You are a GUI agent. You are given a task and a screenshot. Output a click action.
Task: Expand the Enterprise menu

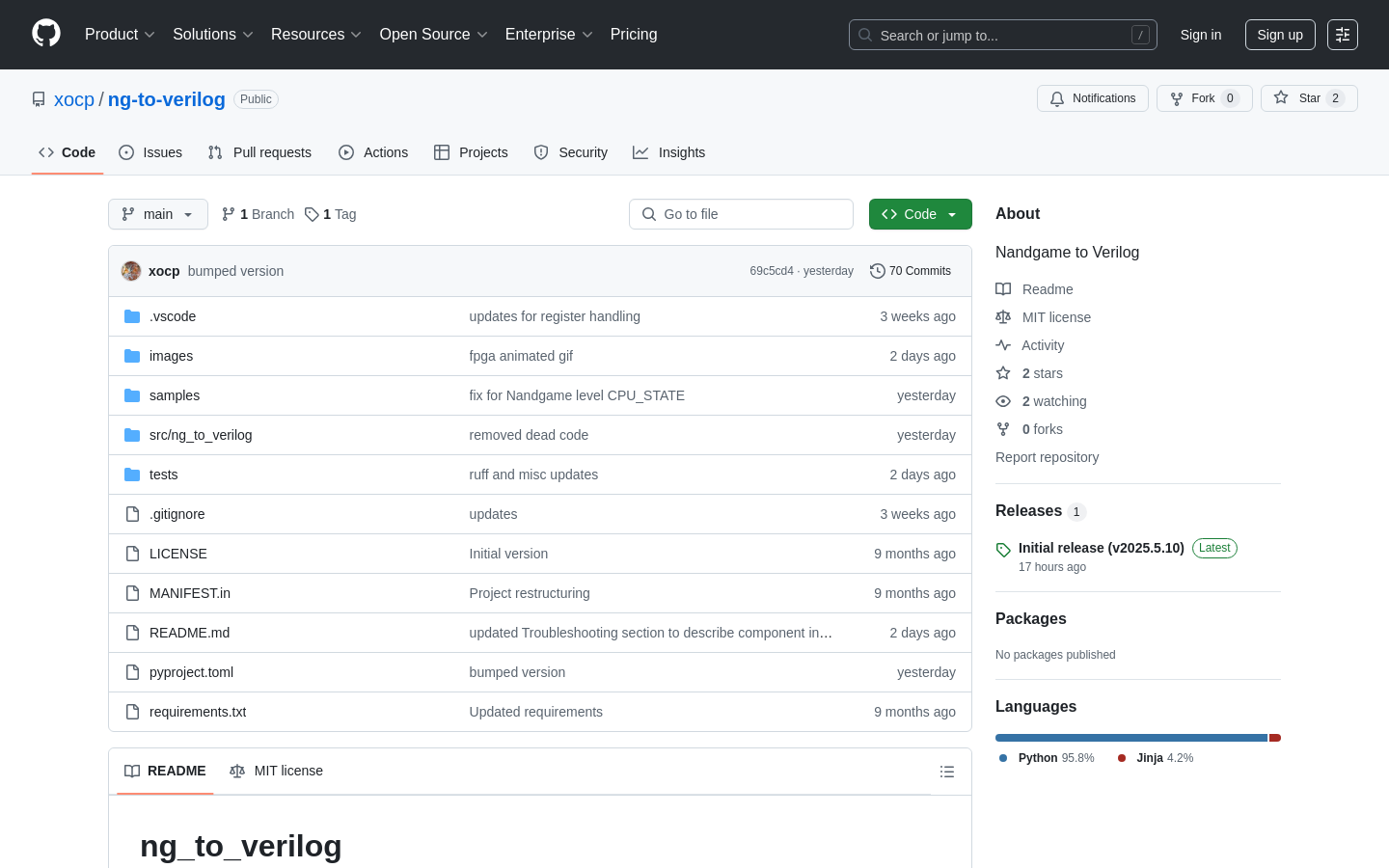(549, 35)
